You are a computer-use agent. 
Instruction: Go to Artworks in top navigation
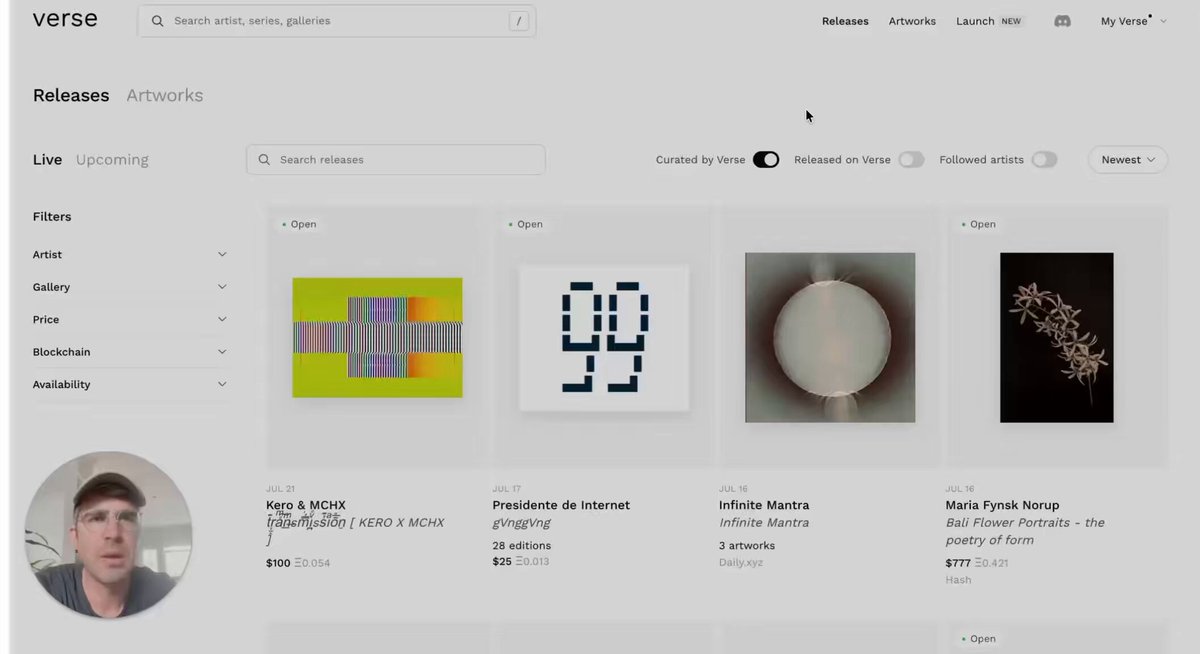(912, 21)
